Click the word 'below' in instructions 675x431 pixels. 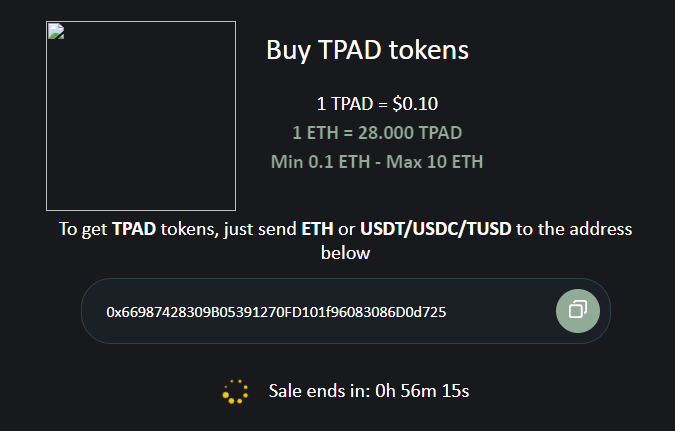coord(346,253)
